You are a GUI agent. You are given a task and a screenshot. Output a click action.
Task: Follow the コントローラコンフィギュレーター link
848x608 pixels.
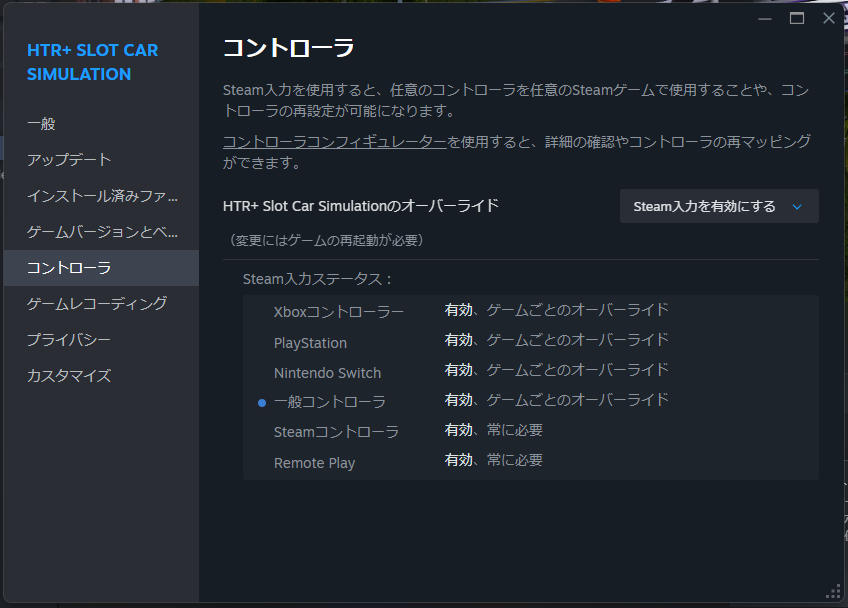click(x=334, y=142)
